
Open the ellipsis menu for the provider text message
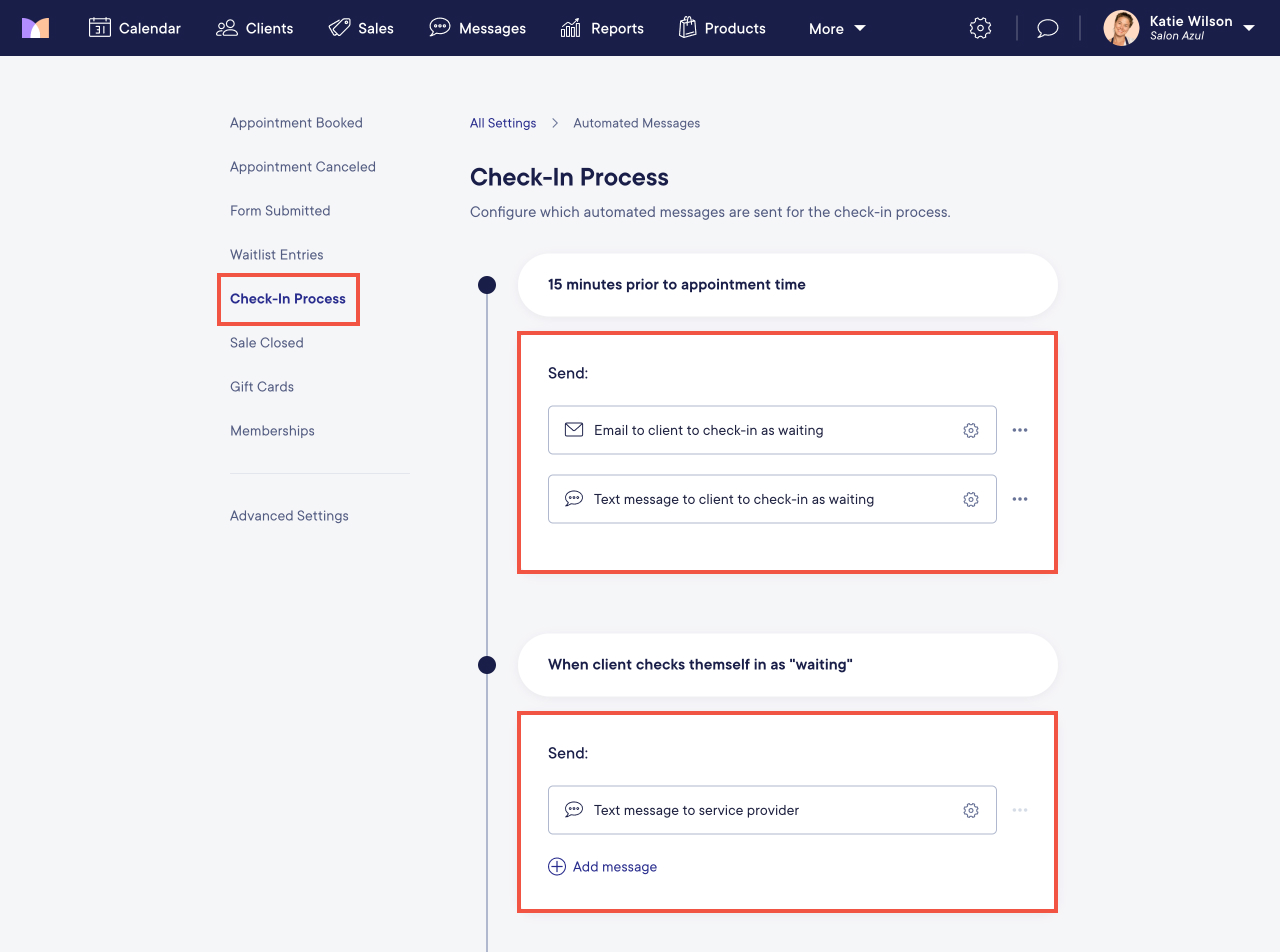(x=1020, y=810)
